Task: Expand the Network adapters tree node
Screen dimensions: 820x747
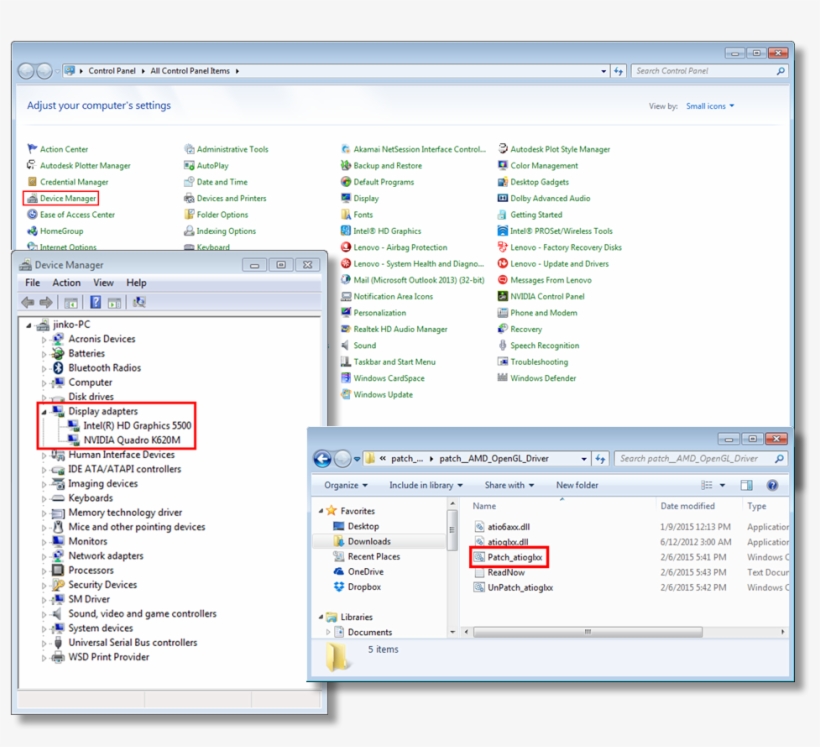Action: point(44,554)
